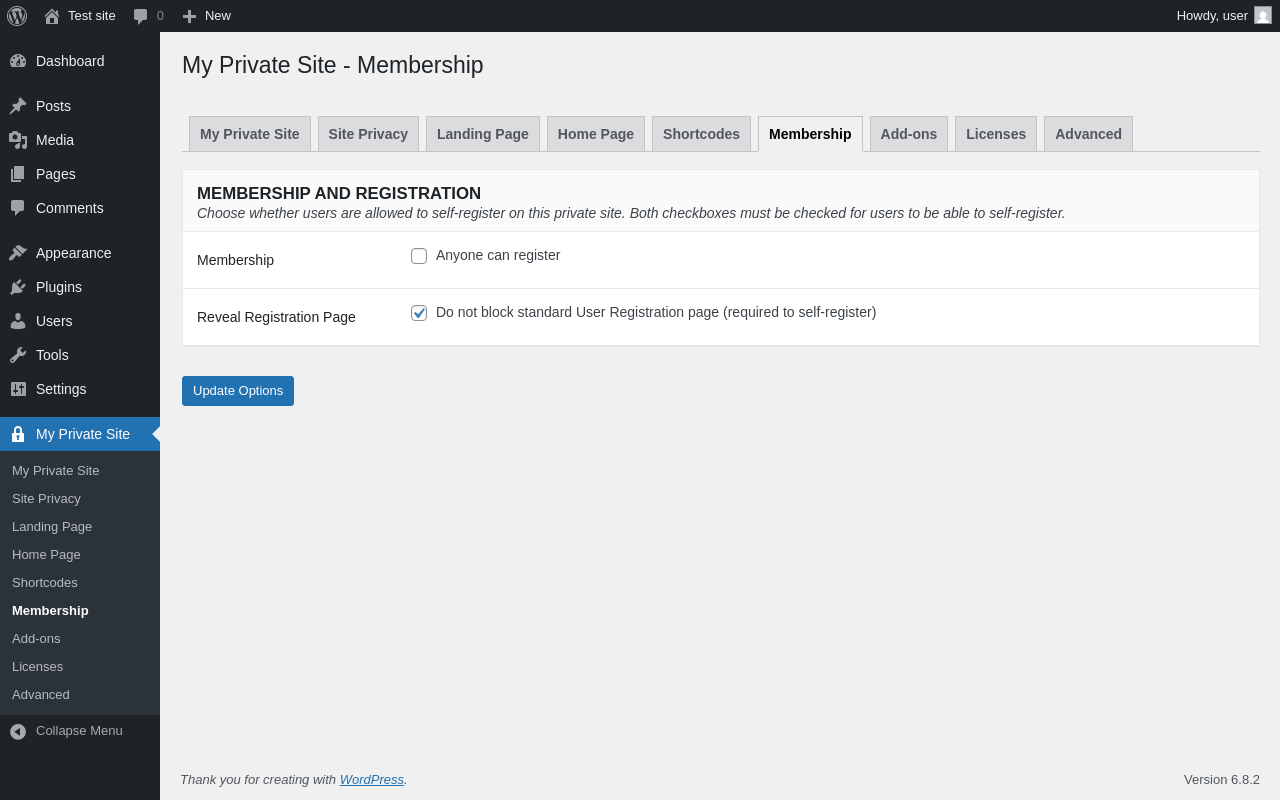Screen dimensions: 1280x800
Task: Click the Dashboard gauge icon
Action: pyautogui.click(x=18, y=61)
